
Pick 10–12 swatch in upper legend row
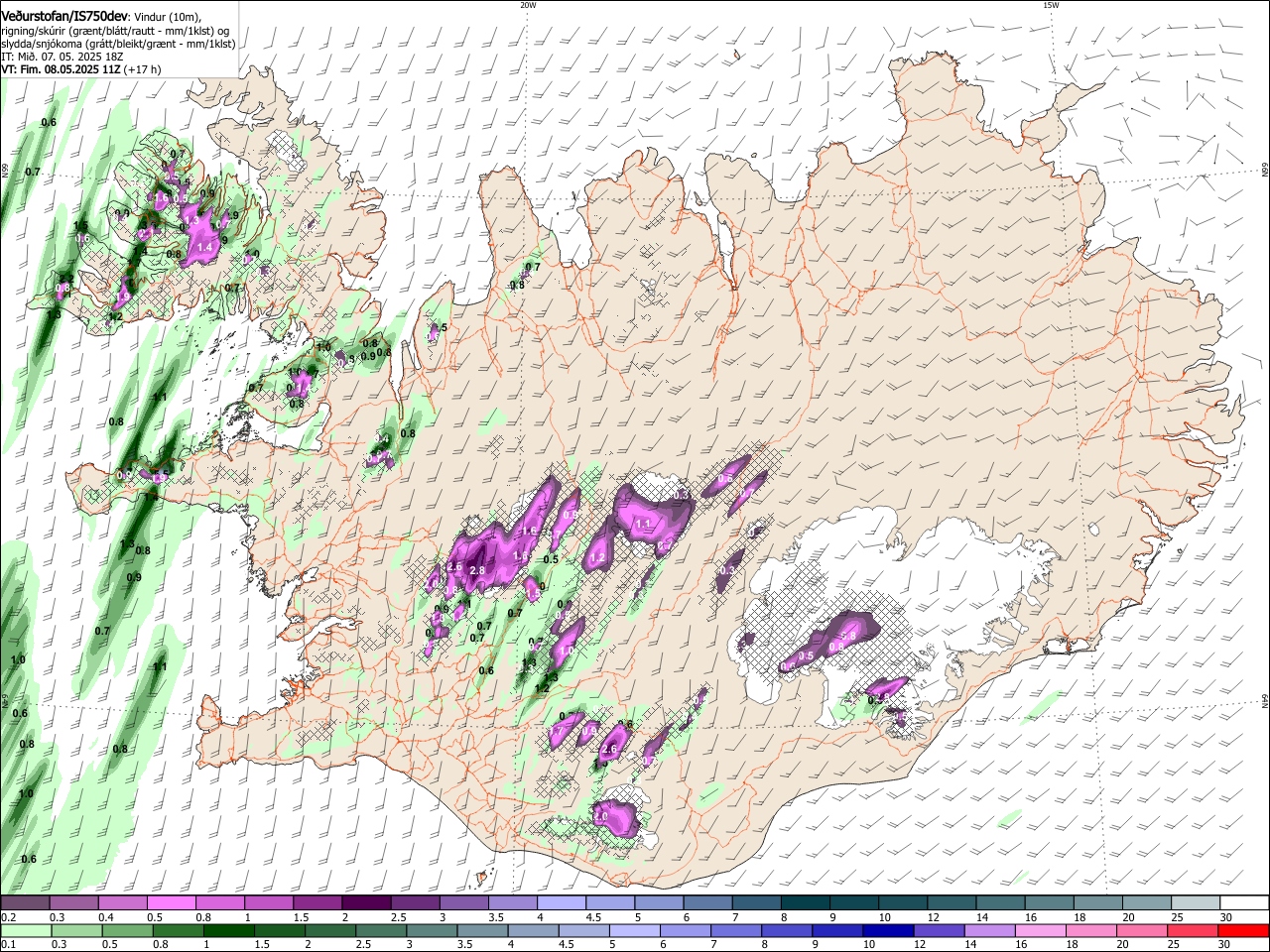[902, 903]
